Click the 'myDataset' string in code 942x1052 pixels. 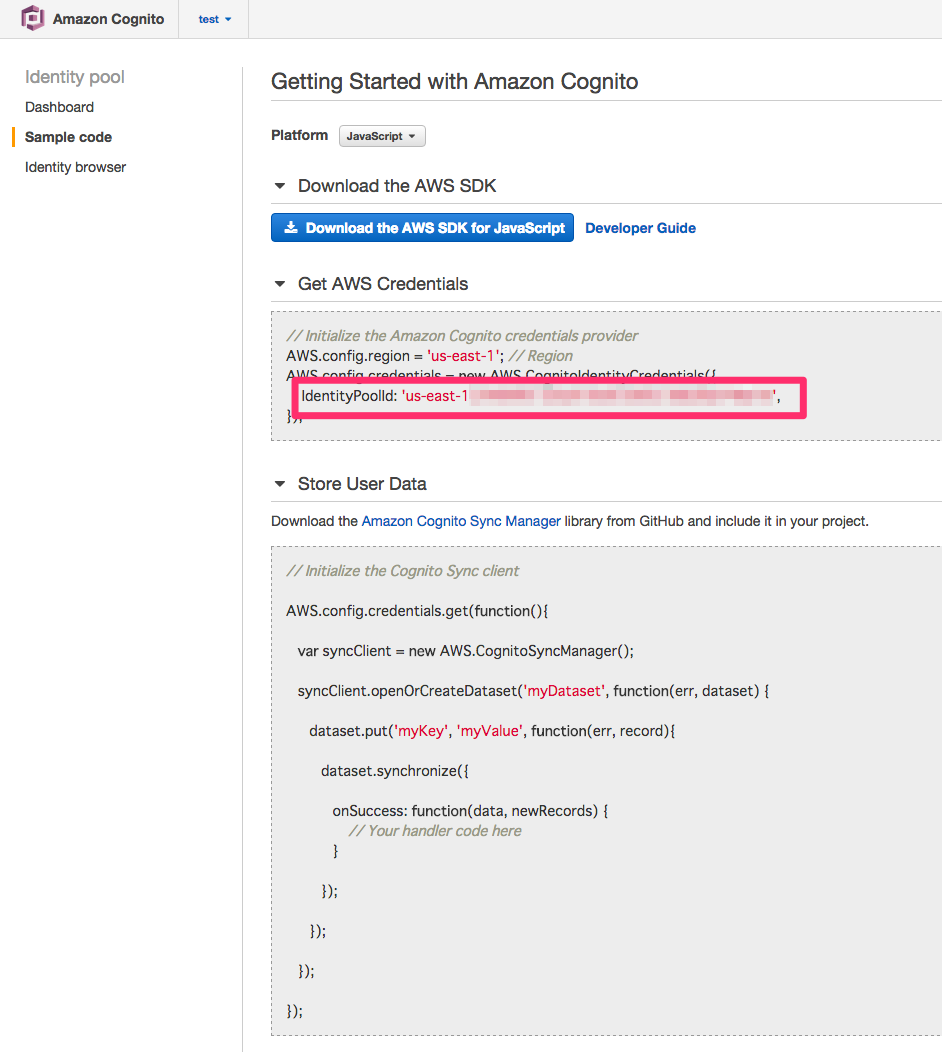564,691
